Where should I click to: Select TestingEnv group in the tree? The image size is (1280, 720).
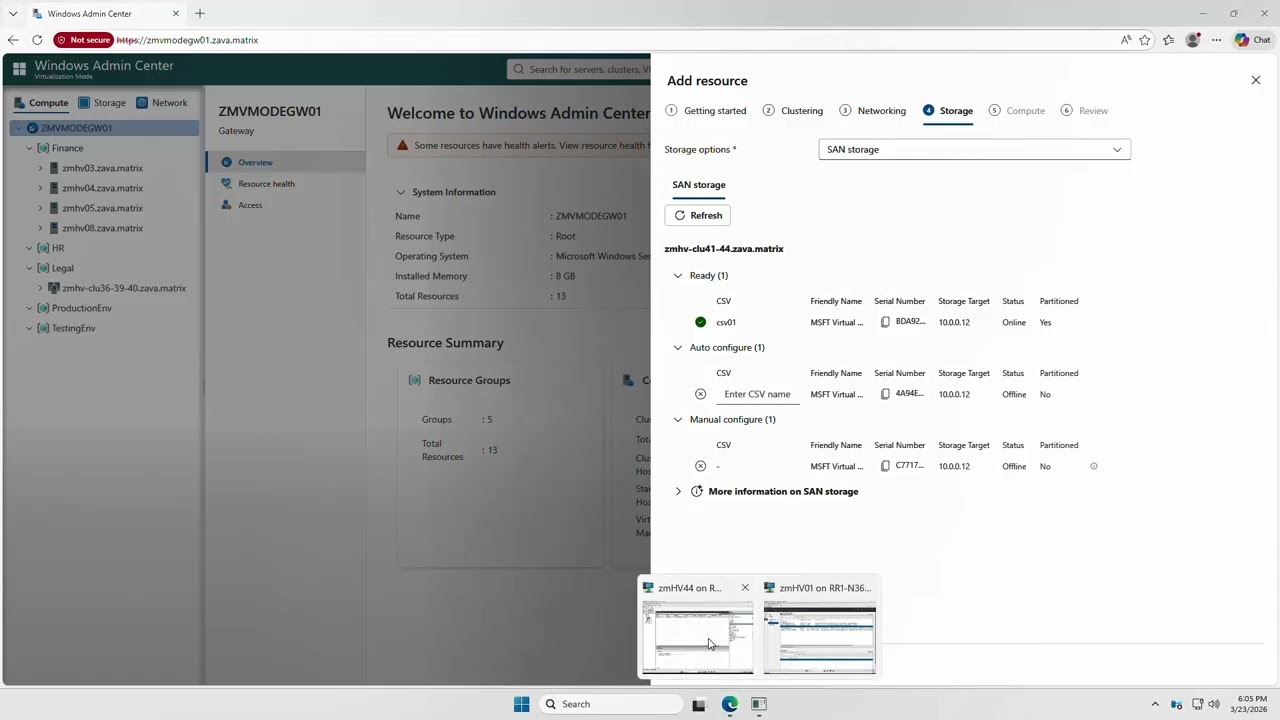pos(73,328)
